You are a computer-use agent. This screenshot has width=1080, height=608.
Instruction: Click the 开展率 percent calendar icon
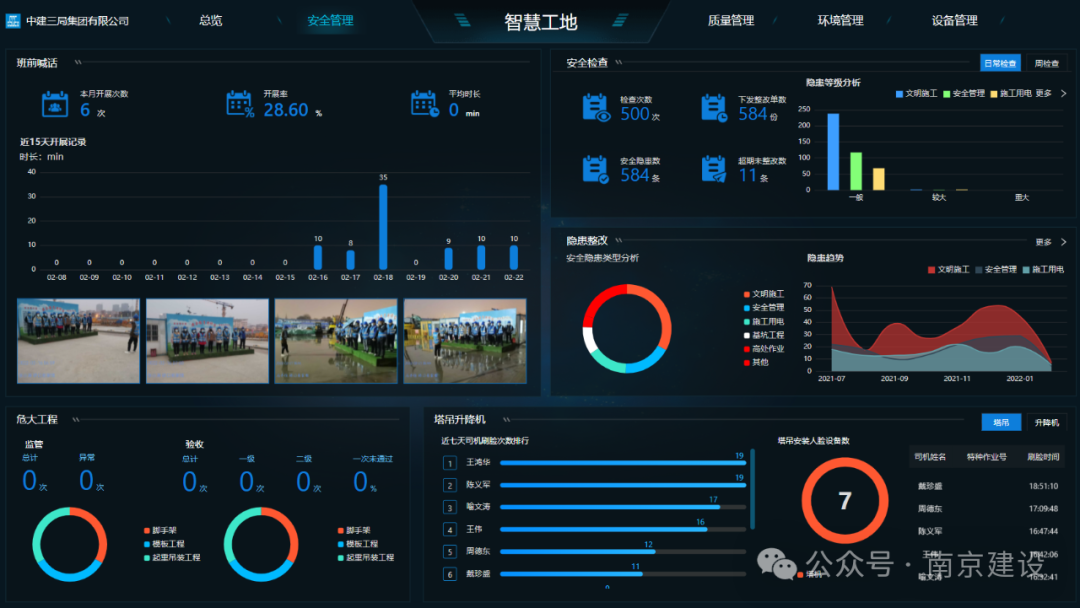[240, 104]
